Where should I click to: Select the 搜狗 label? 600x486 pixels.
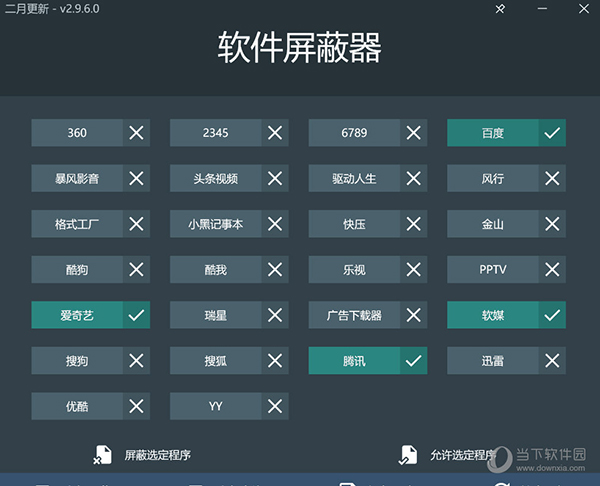tap(77, 360)
